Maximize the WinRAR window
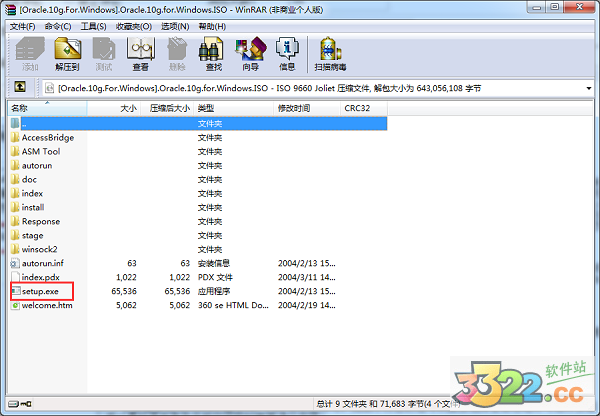Image resolution: width=600 pixels, height=416 pixels. [554, 7]
